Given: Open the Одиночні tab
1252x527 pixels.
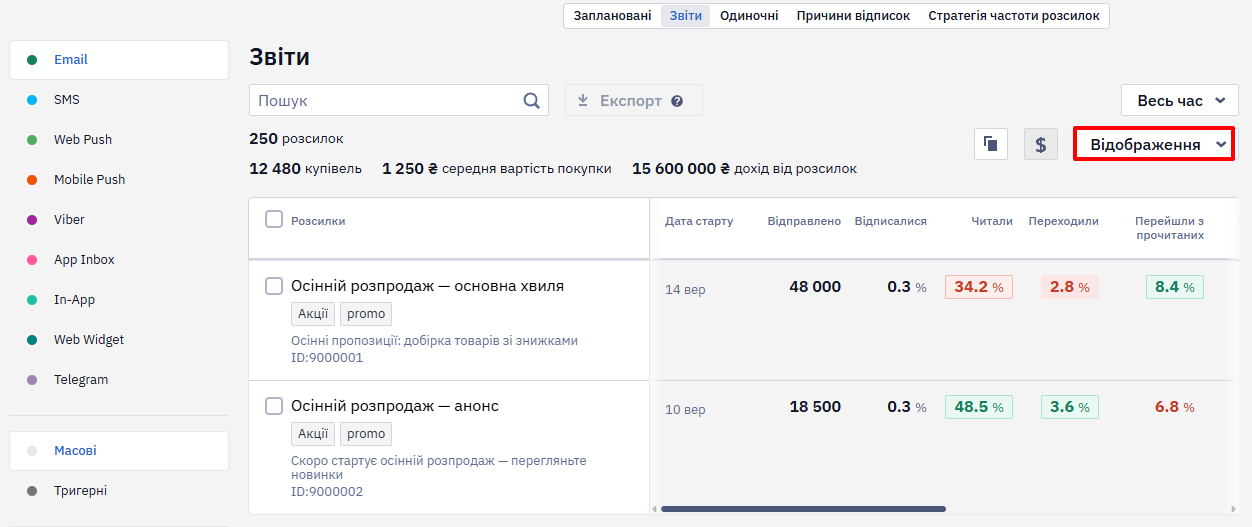Looking at the screenshot, I should (749, 16).
